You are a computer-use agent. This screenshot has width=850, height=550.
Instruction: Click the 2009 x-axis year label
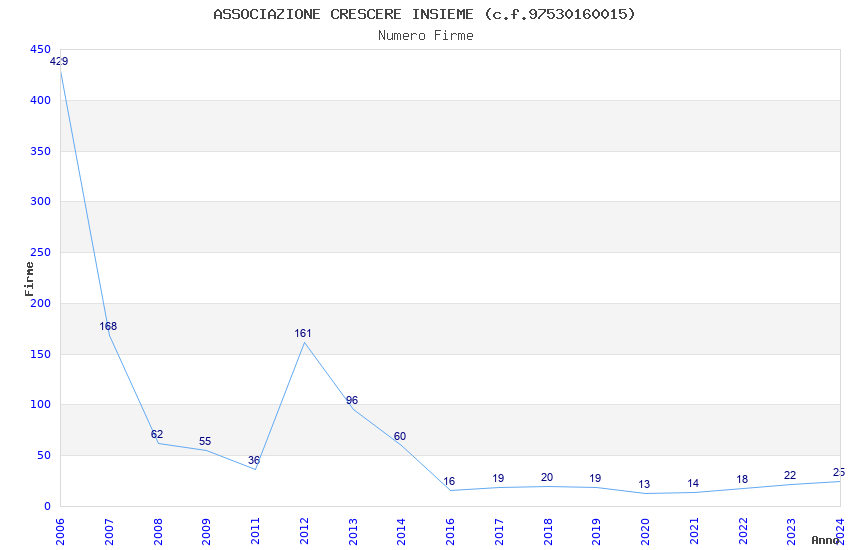tap(207, 531)
